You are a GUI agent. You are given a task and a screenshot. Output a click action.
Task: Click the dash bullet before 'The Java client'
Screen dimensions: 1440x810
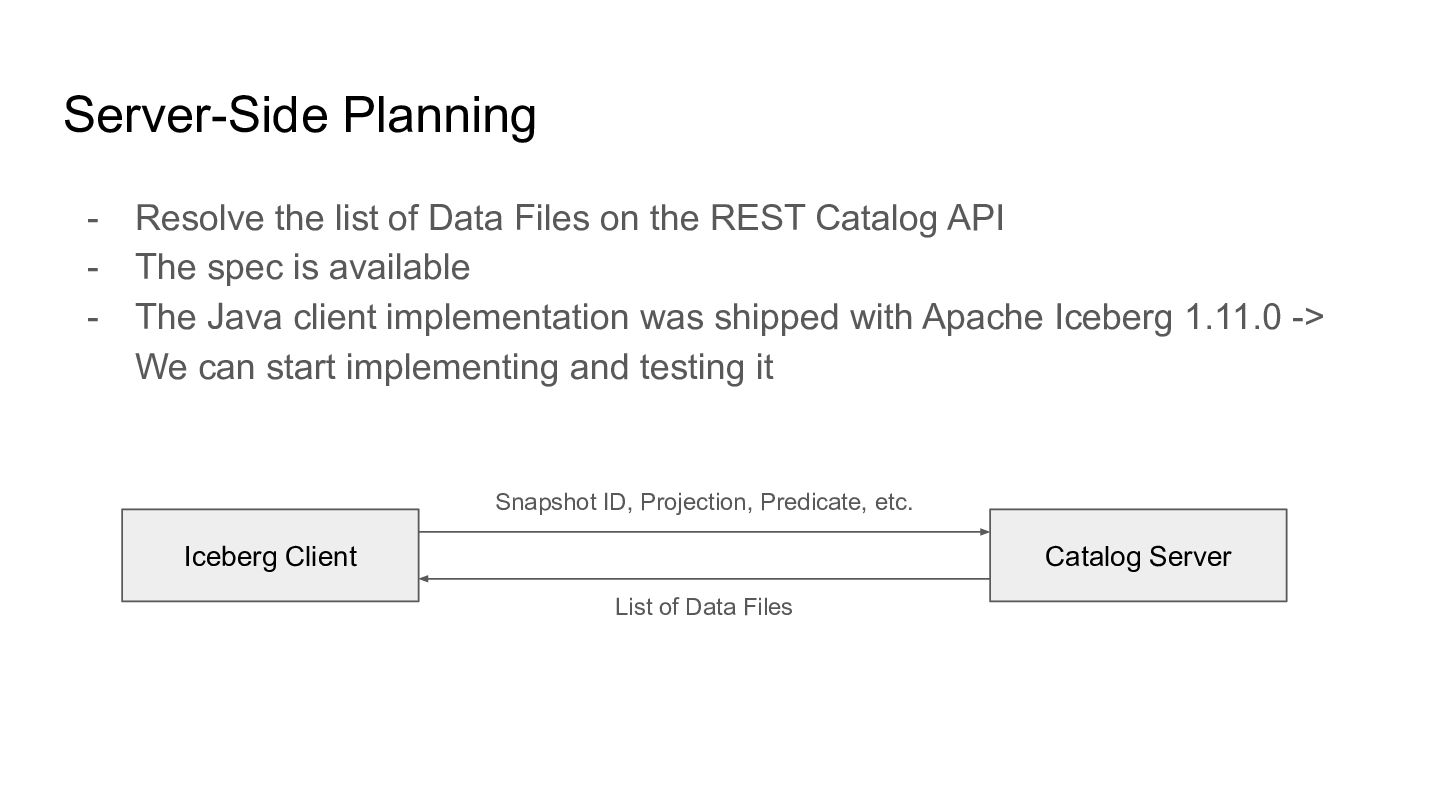pos(93,318)
